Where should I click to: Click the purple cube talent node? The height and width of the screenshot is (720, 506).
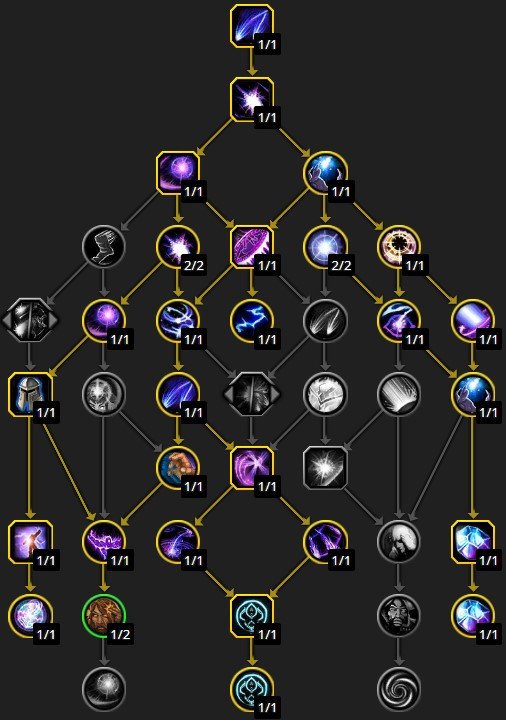(x=325, y=541)
